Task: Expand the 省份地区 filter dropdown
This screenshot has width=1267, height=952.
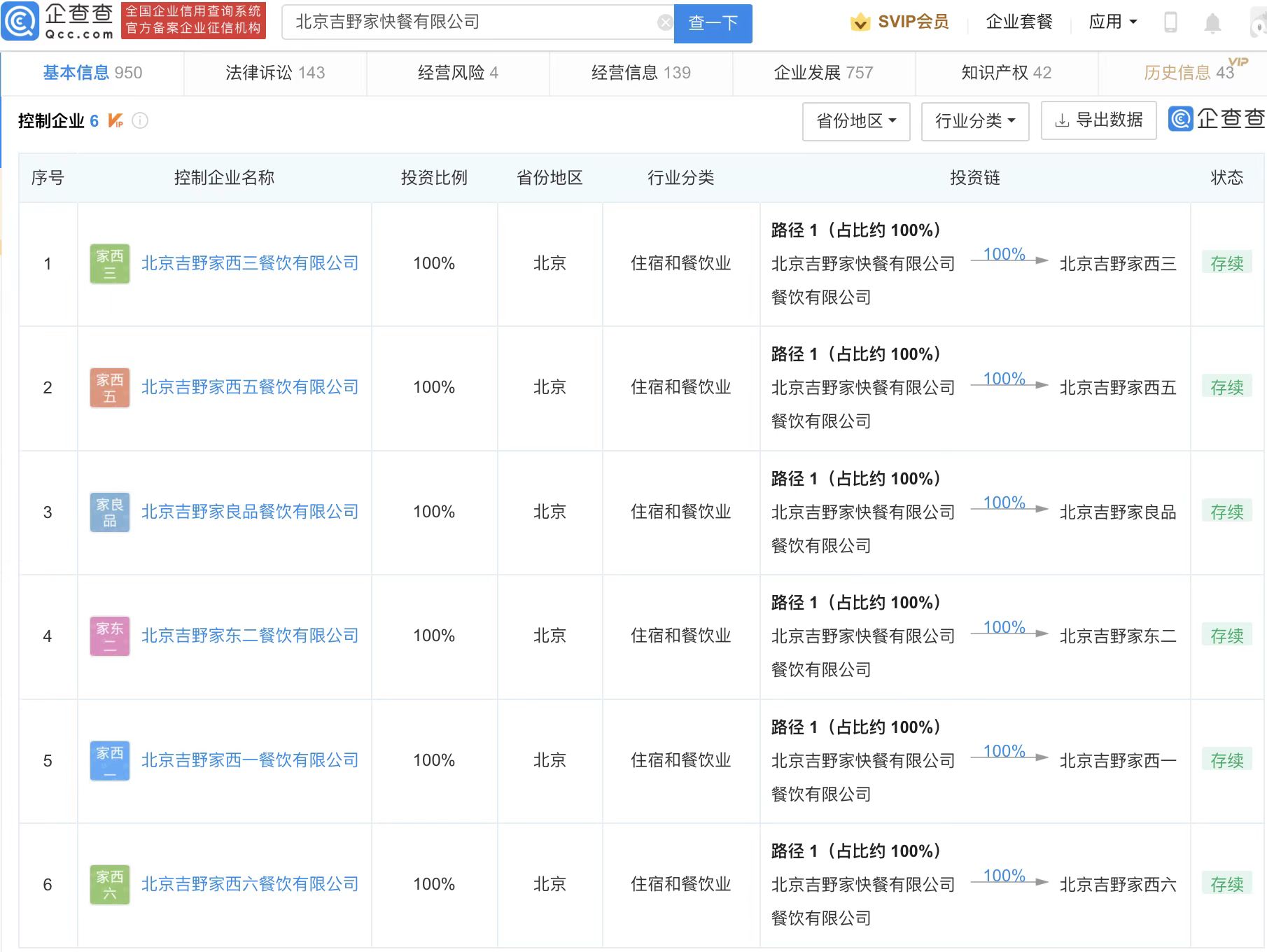Action: tap(856, 121)
